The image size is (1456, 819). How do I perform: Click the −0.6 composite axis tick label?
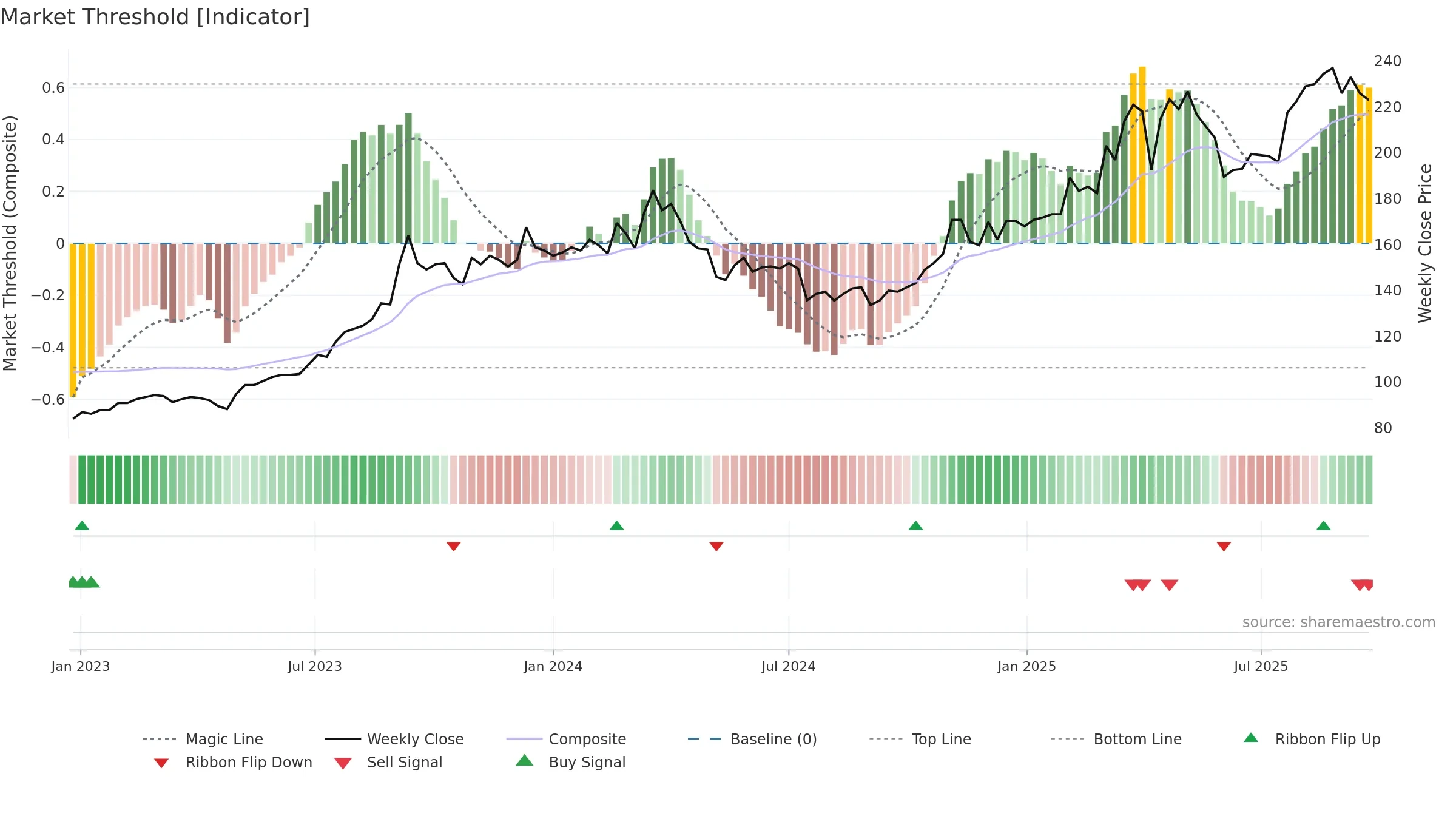(x=48, y=399)
